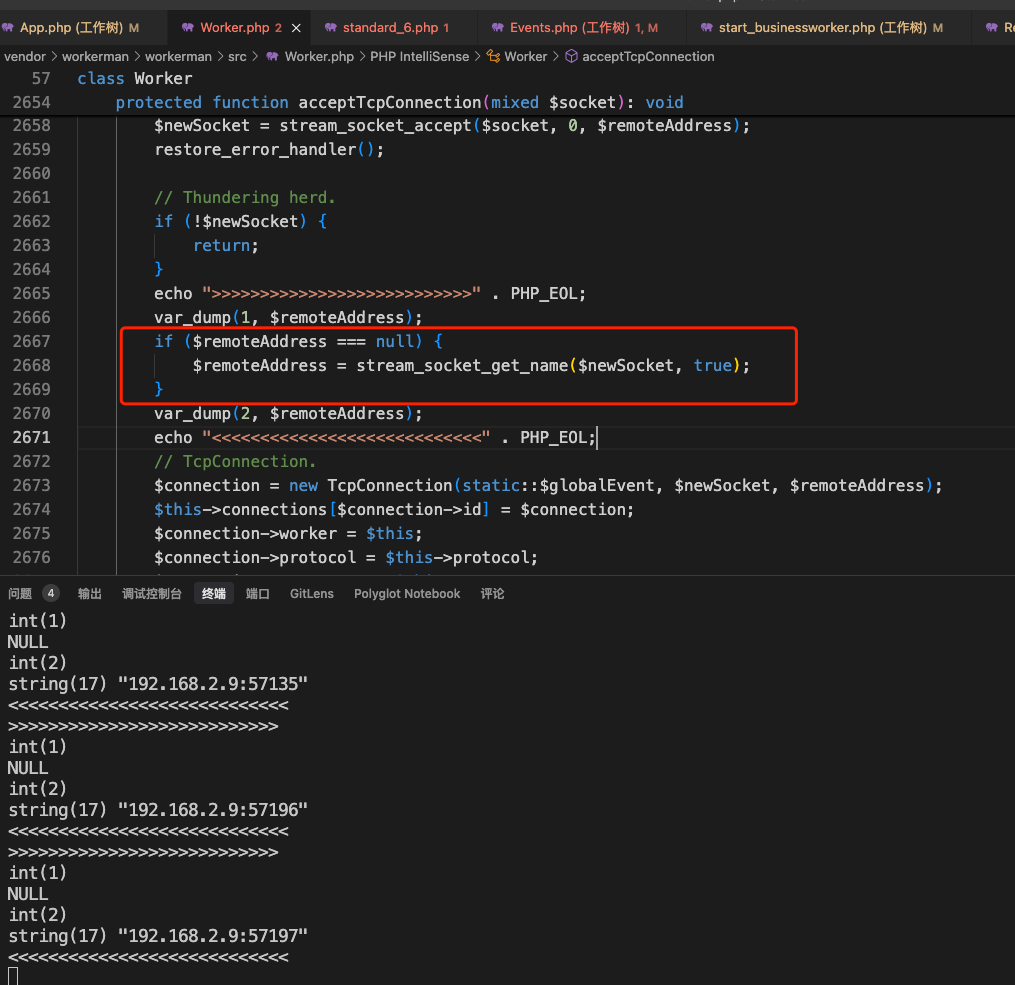Click line number 2667 in the gutter

pos(32,342)
